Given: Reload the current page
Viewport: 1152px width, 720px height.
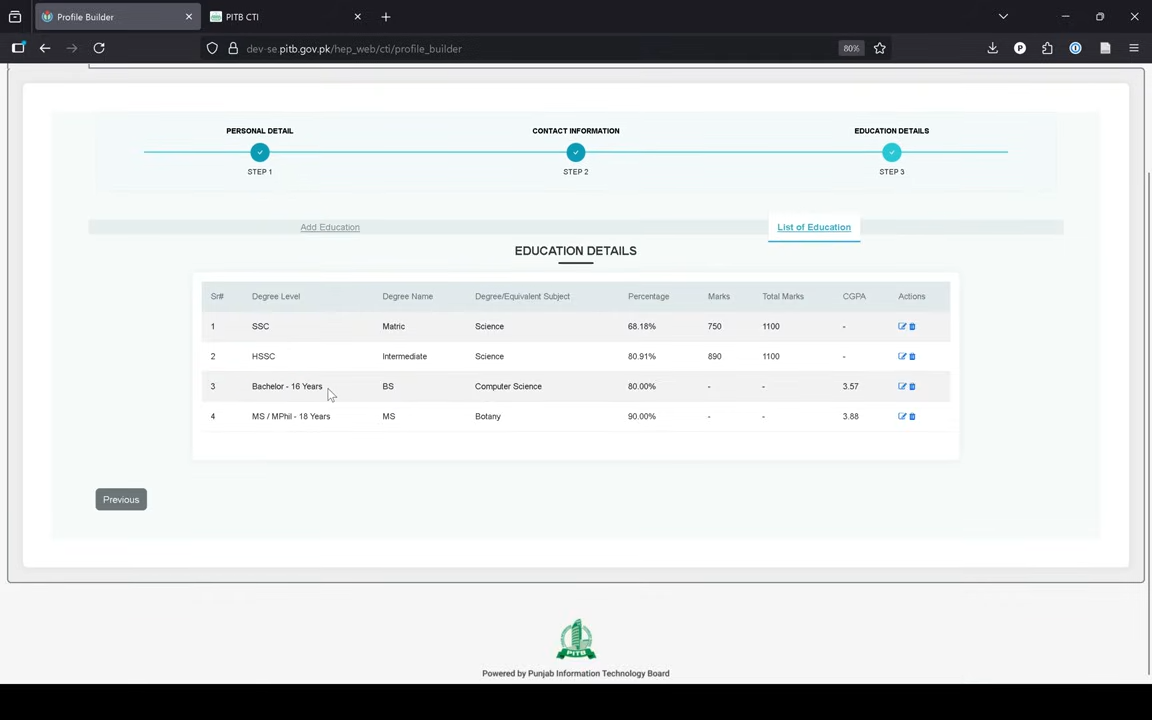Looking at the screenshot, I should point(99,48).
